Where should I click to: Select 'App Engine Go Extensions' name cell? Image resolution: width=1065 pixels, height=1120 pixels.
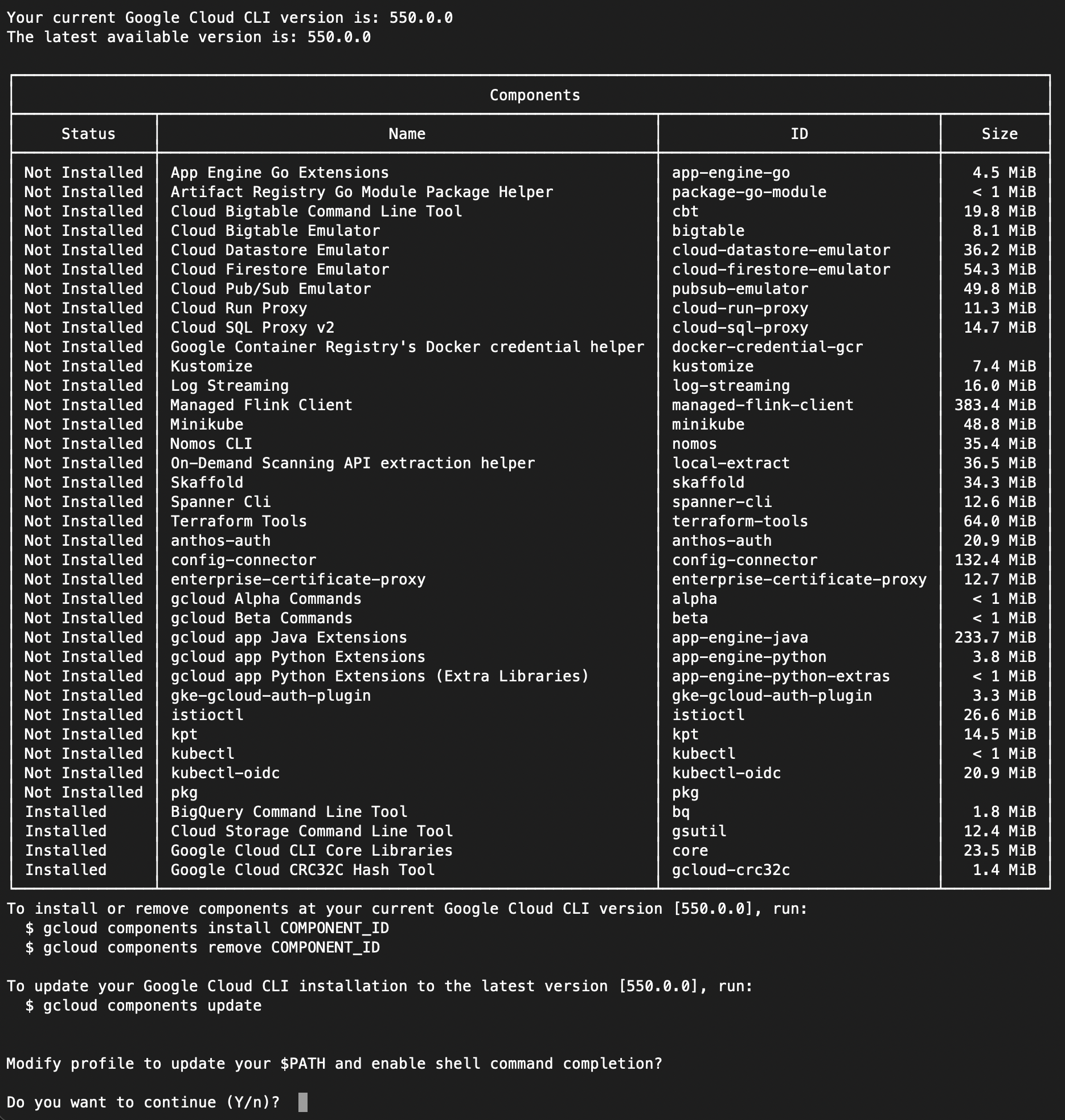click(x=280, y=173)
